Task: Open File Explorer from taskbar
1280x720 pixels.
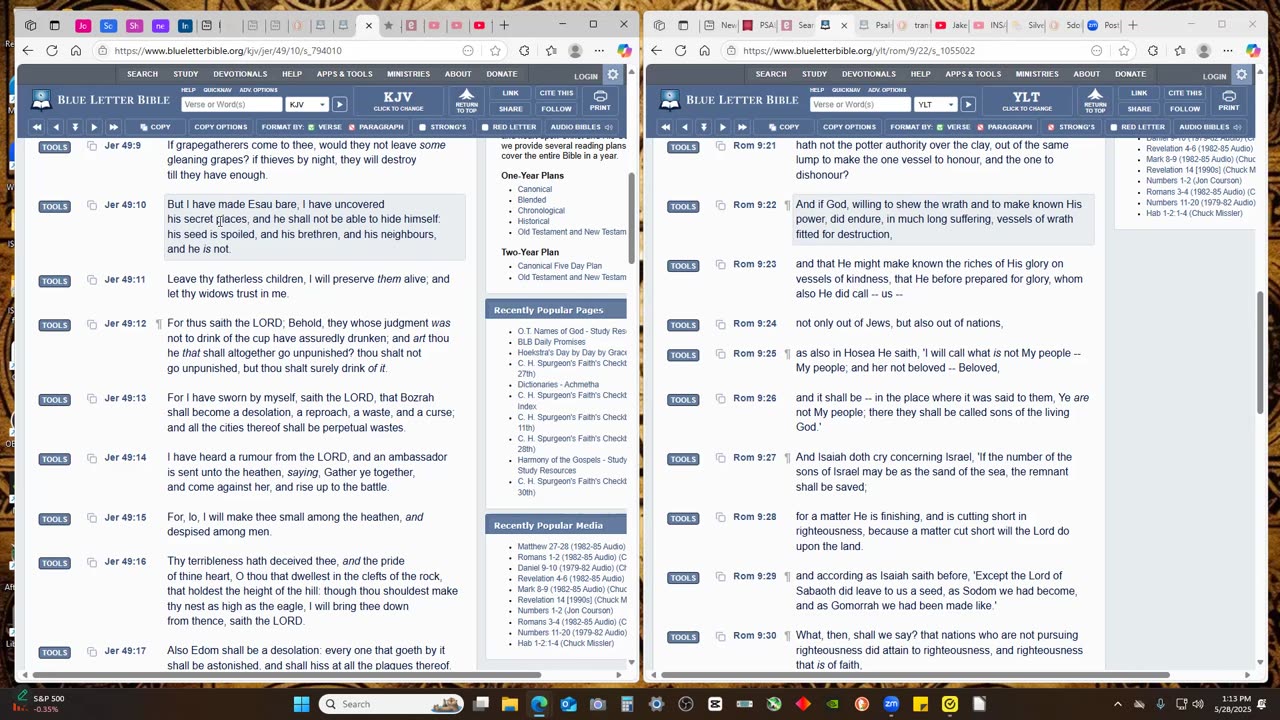Action: [510, 704]
